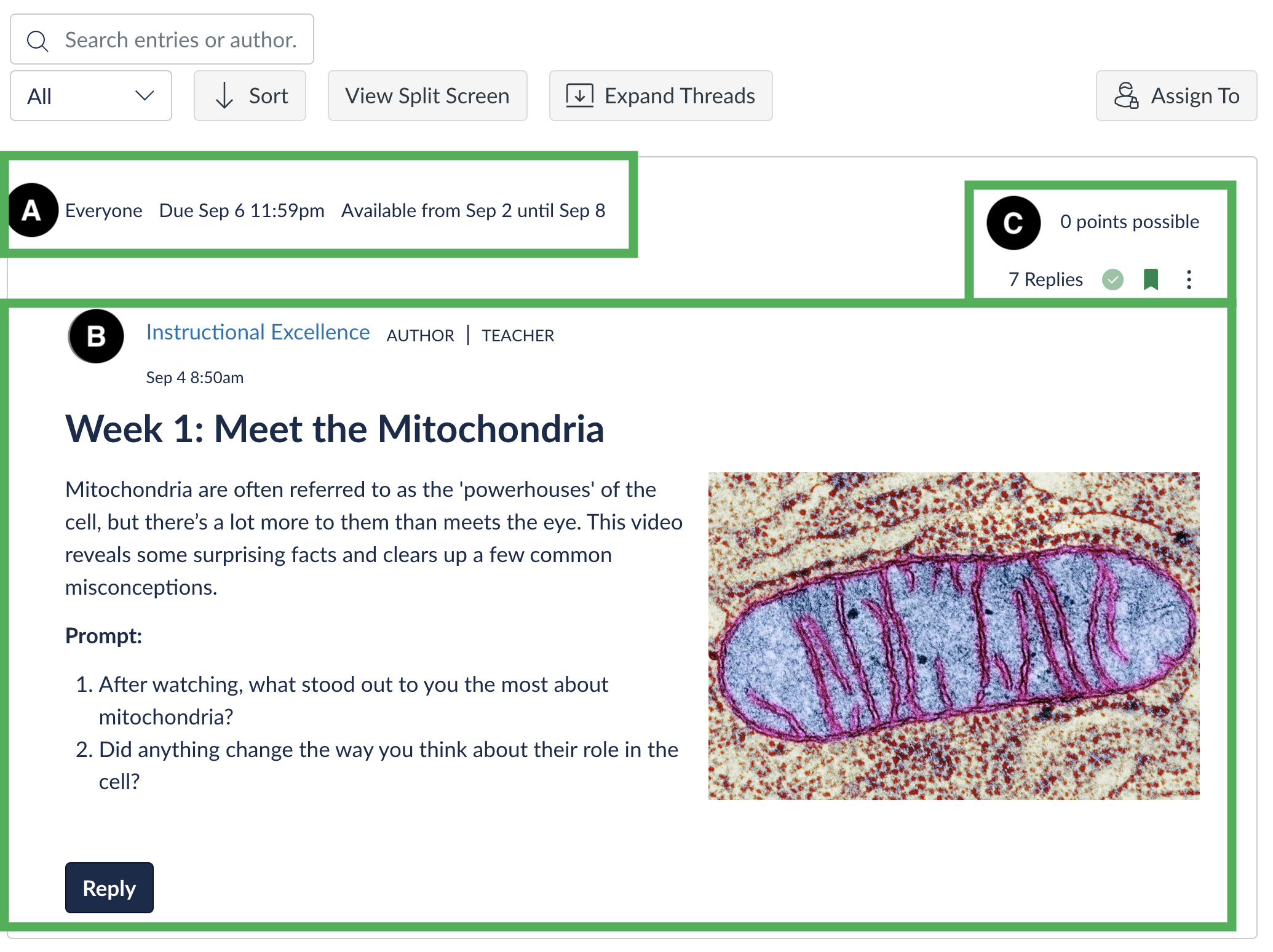Click the Sort arrow icon
This screenshot has width=1273, height=952.
[x=224, y=96]
